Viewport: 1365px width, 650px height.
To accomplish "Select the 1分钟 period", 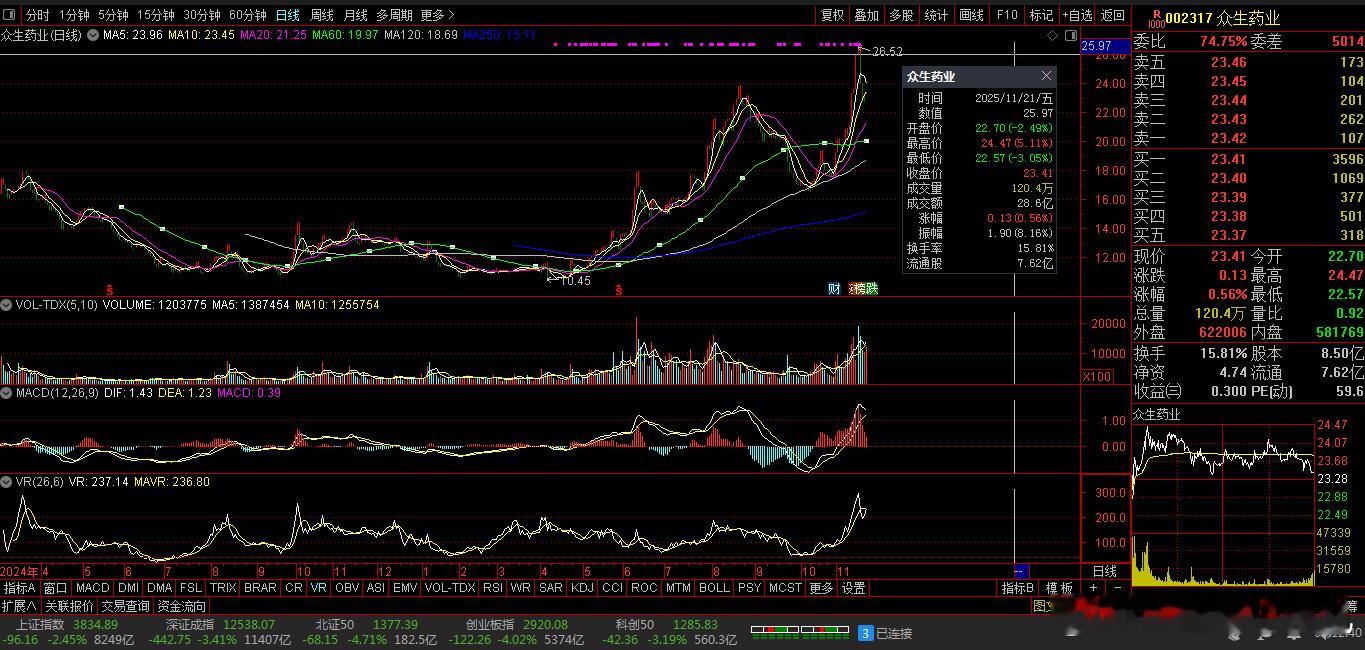I will click(74, 15).
